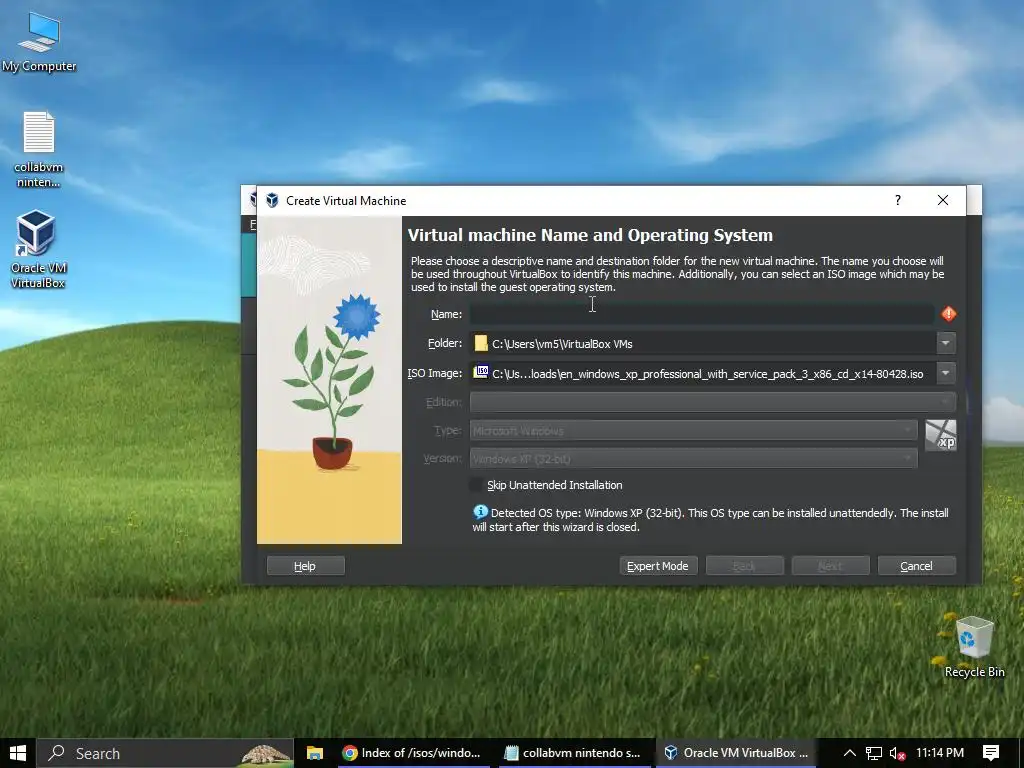Open the notification center icon
This screenshot has height=768, width=1024.
click(x=991, y=753)
